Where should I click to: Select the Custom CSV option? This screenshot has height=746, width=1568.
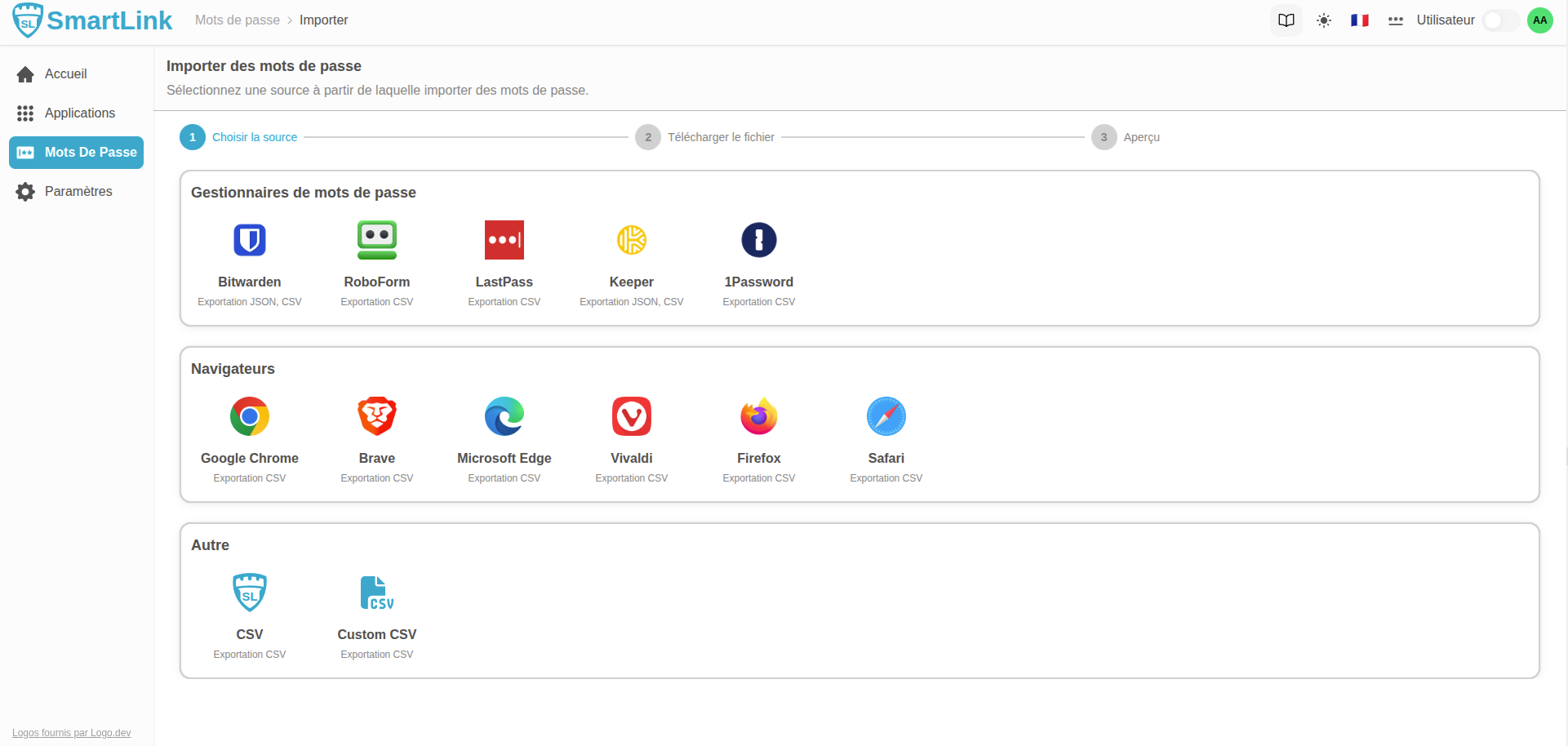tap(376, 593)
